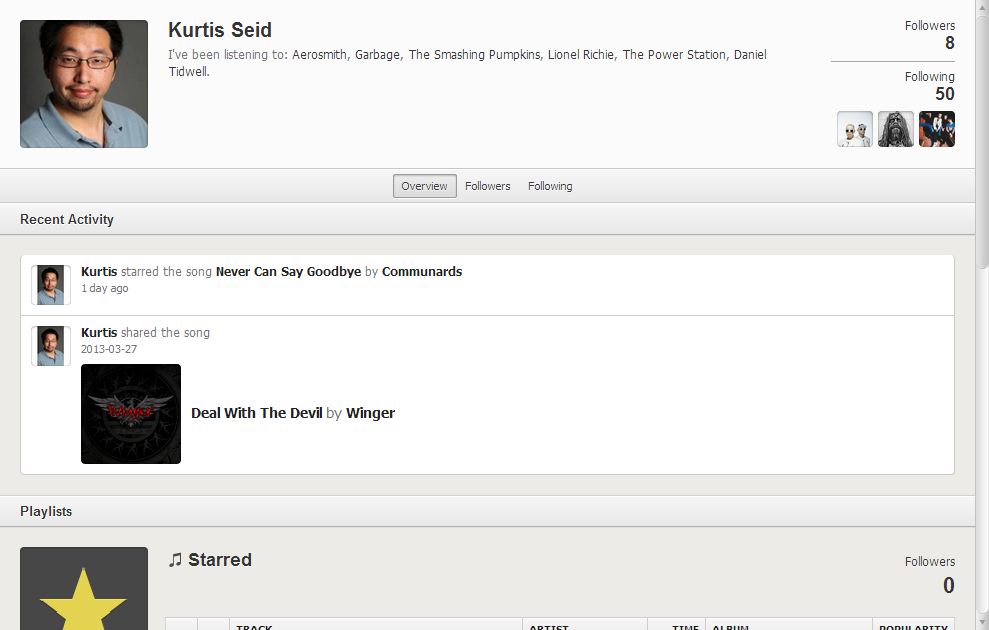Open the second followed-artist thumbnail
The height and width of the screenshot is (630, 989).
point(896,129)
